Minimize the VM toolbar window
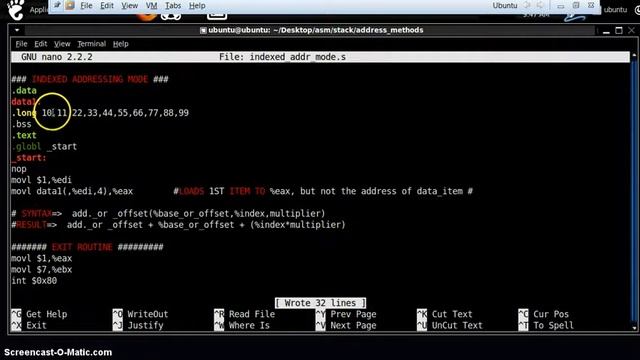This screenshot has height=360, width=640. [561, 6]
